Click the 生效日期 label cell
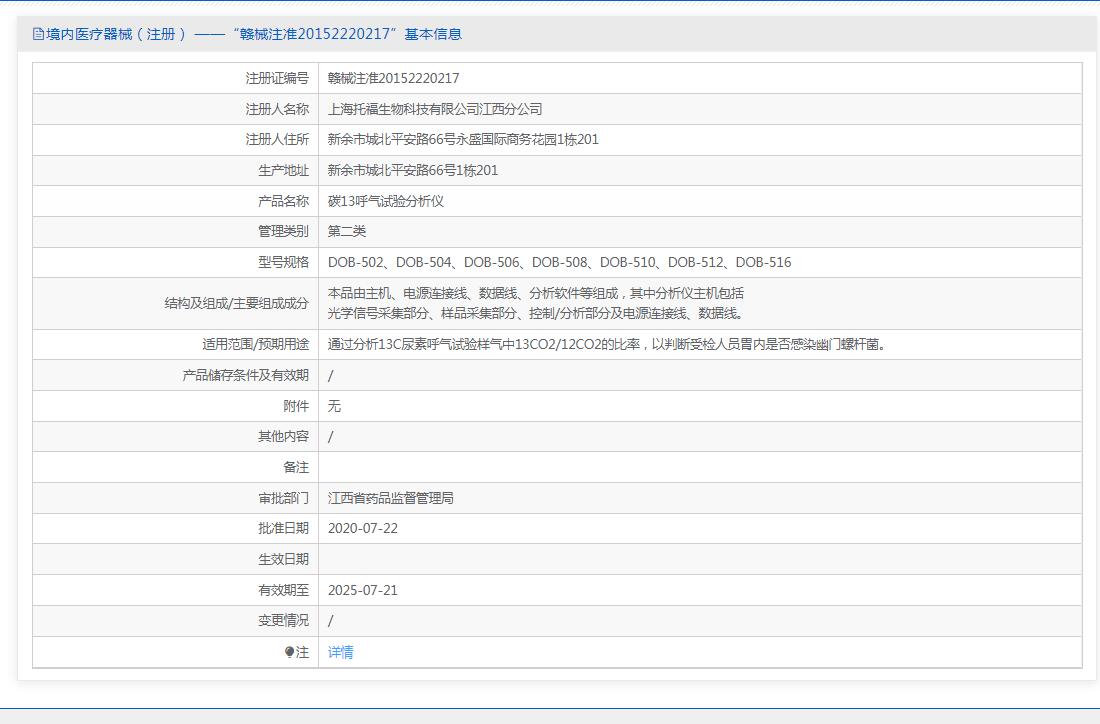 pyautogui.click(x=175, y=559)
